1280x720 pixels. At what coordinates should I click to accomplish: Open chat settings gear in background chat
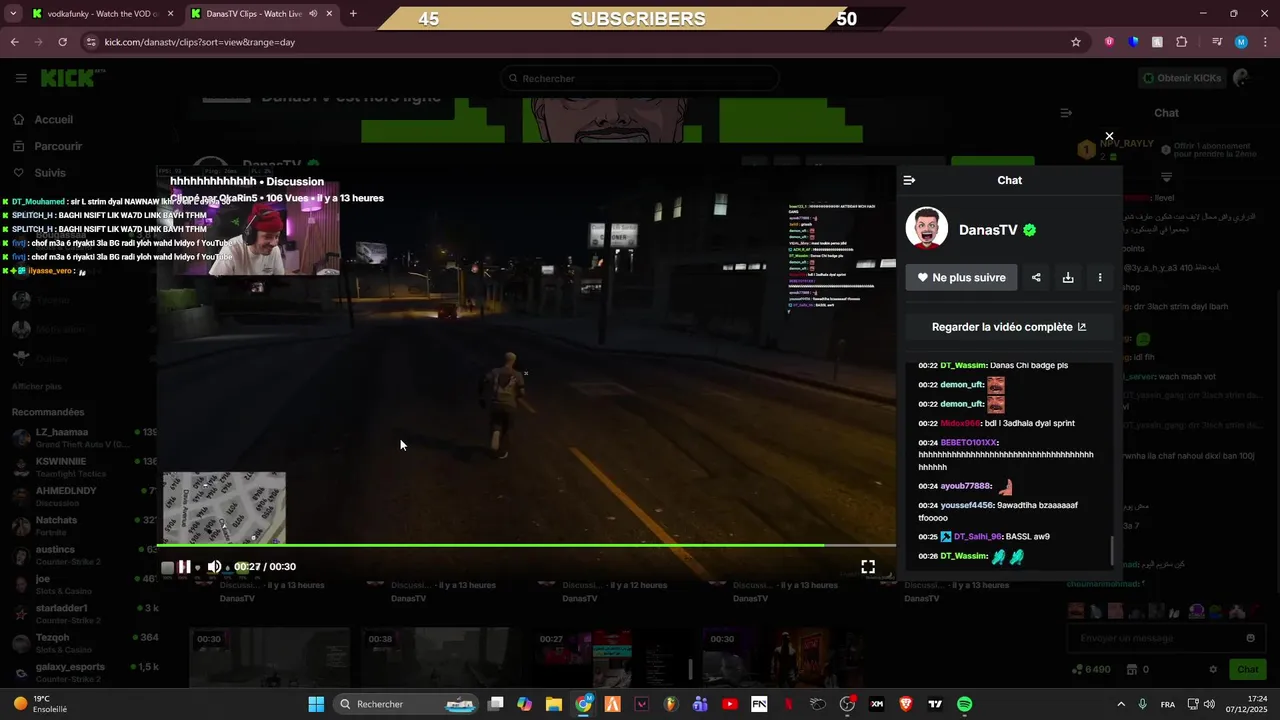point(1213,669)
